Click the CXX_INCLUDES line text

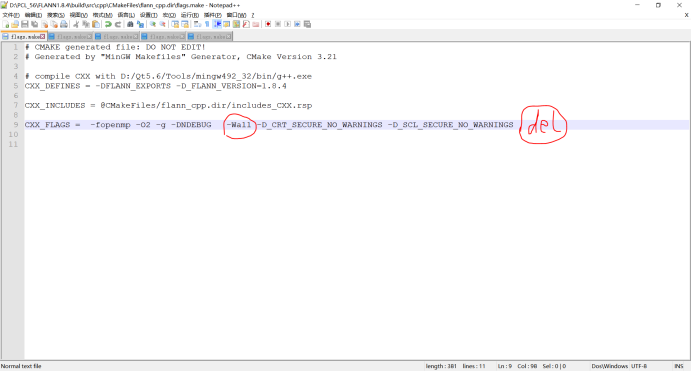[x=168, y=105]
